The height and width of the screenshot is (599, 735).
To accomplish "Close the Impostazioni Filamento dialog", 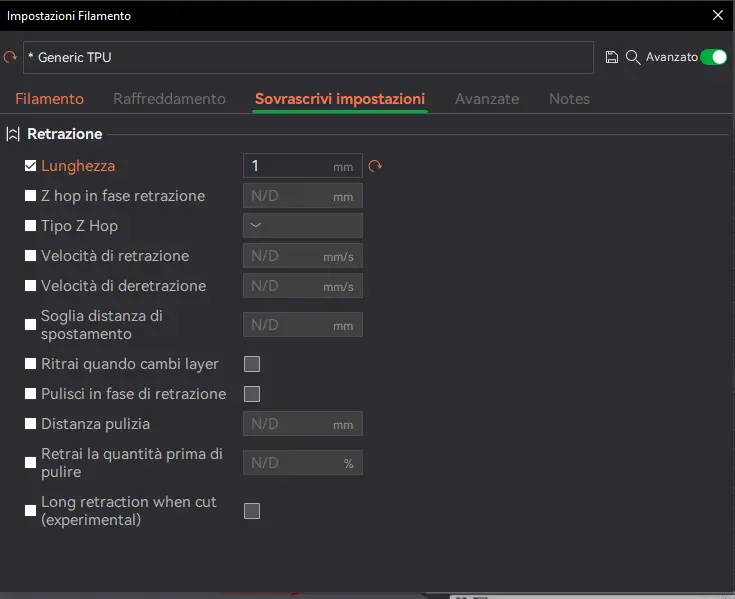I will point(718,15).
